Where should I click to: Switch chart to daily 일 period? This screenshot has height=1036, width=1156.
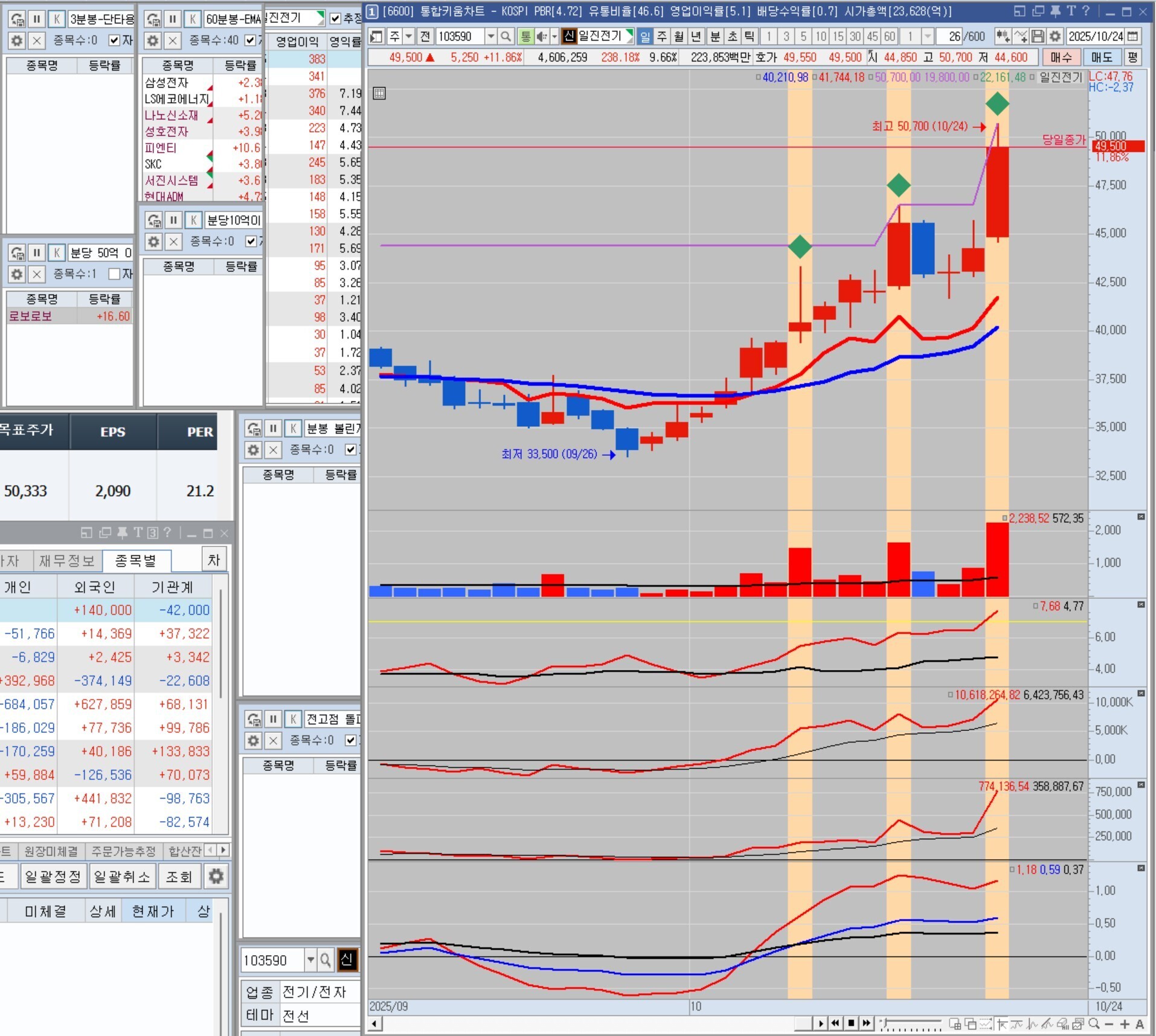[x=645, y=37]
